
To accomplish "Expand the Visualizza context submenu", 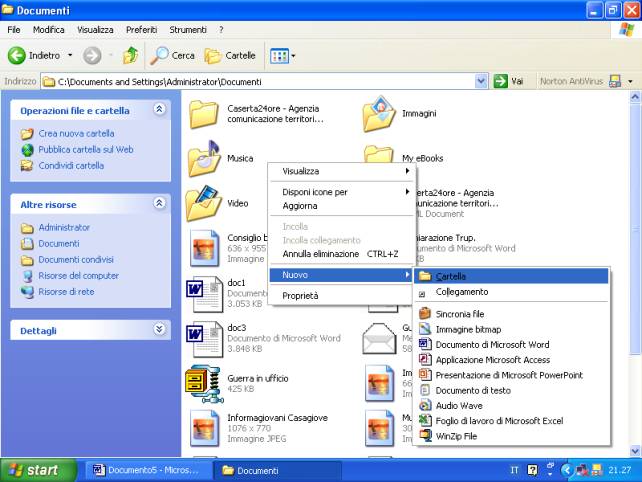I will click(x=341, y=171).
